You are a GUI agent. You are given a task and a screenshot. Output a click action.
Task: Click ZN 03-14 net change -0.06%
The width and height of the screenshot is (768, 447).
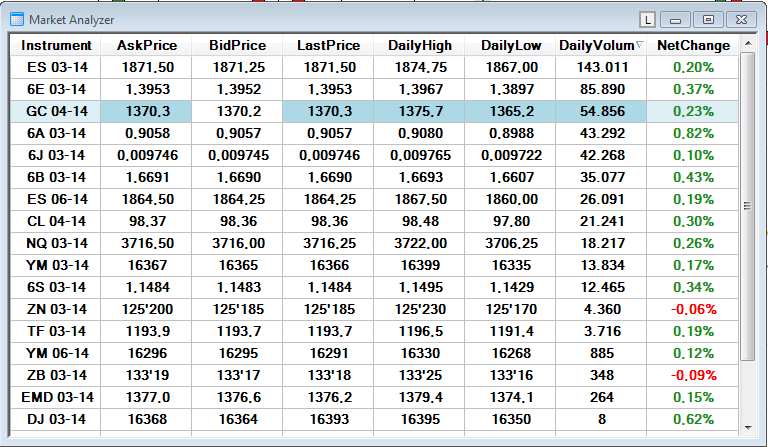(694, 309)
